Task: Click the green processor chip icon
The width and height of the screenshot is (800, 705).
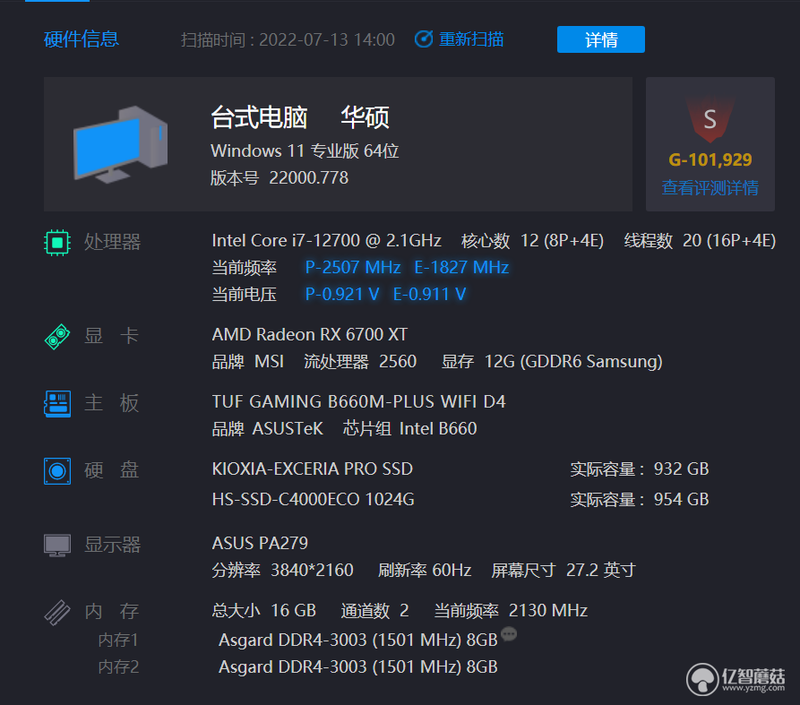Action: pos(57,242)
